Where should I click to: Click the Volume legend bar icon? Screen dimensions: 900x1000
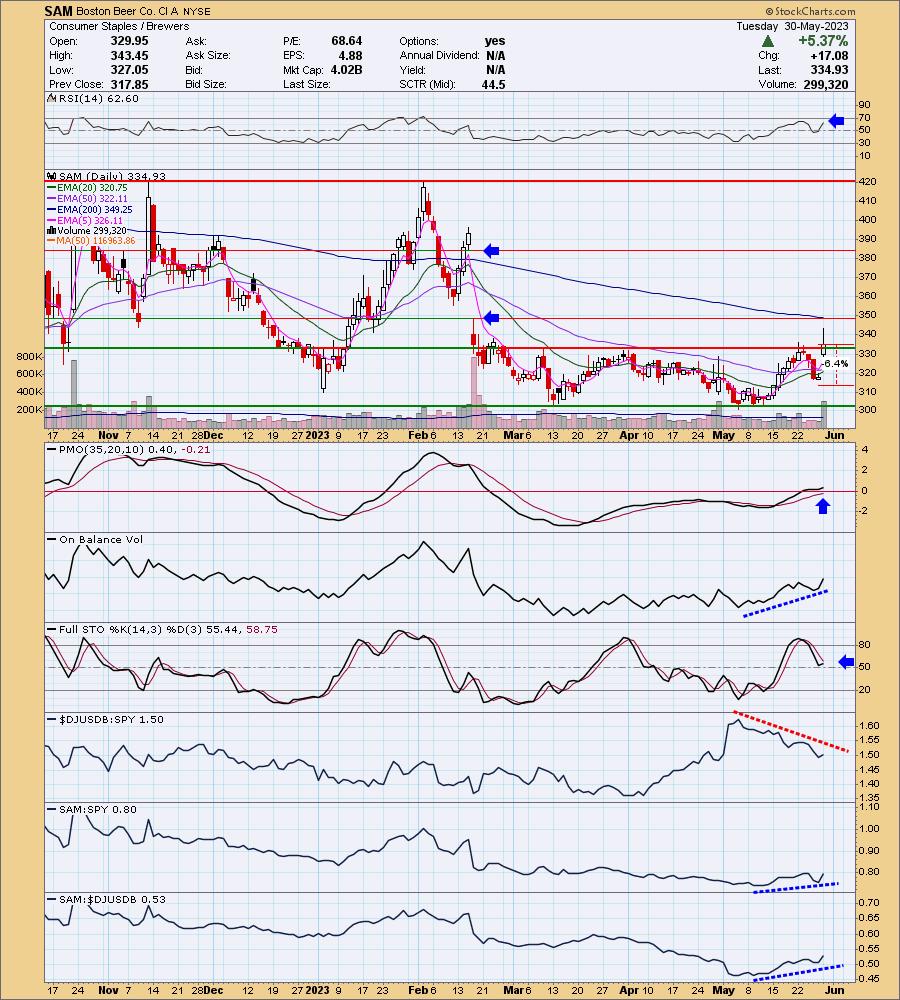point(52,231)
